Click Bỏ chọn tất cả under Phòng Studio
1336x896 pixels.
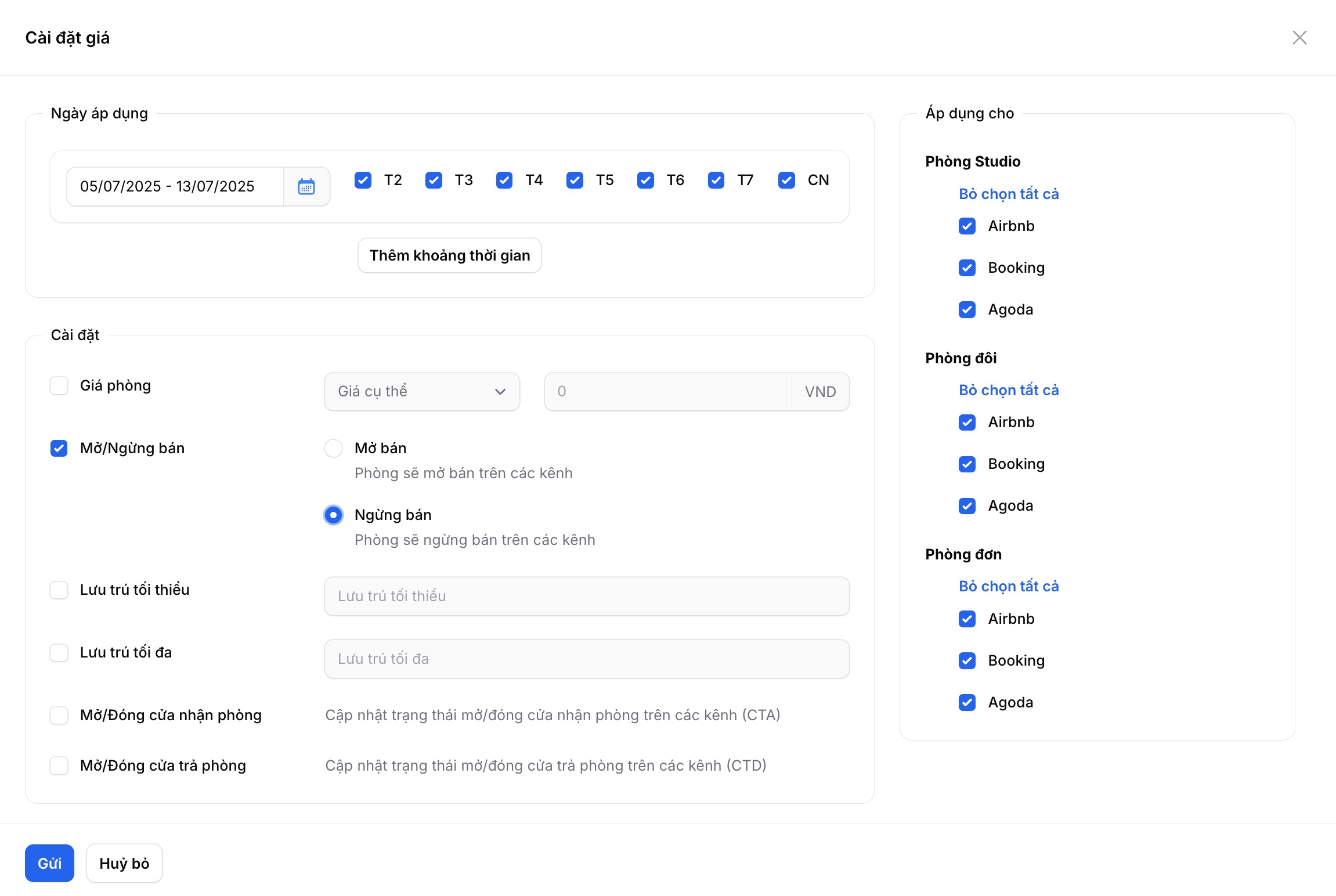pyautogui.click(x=1009, y=194)
